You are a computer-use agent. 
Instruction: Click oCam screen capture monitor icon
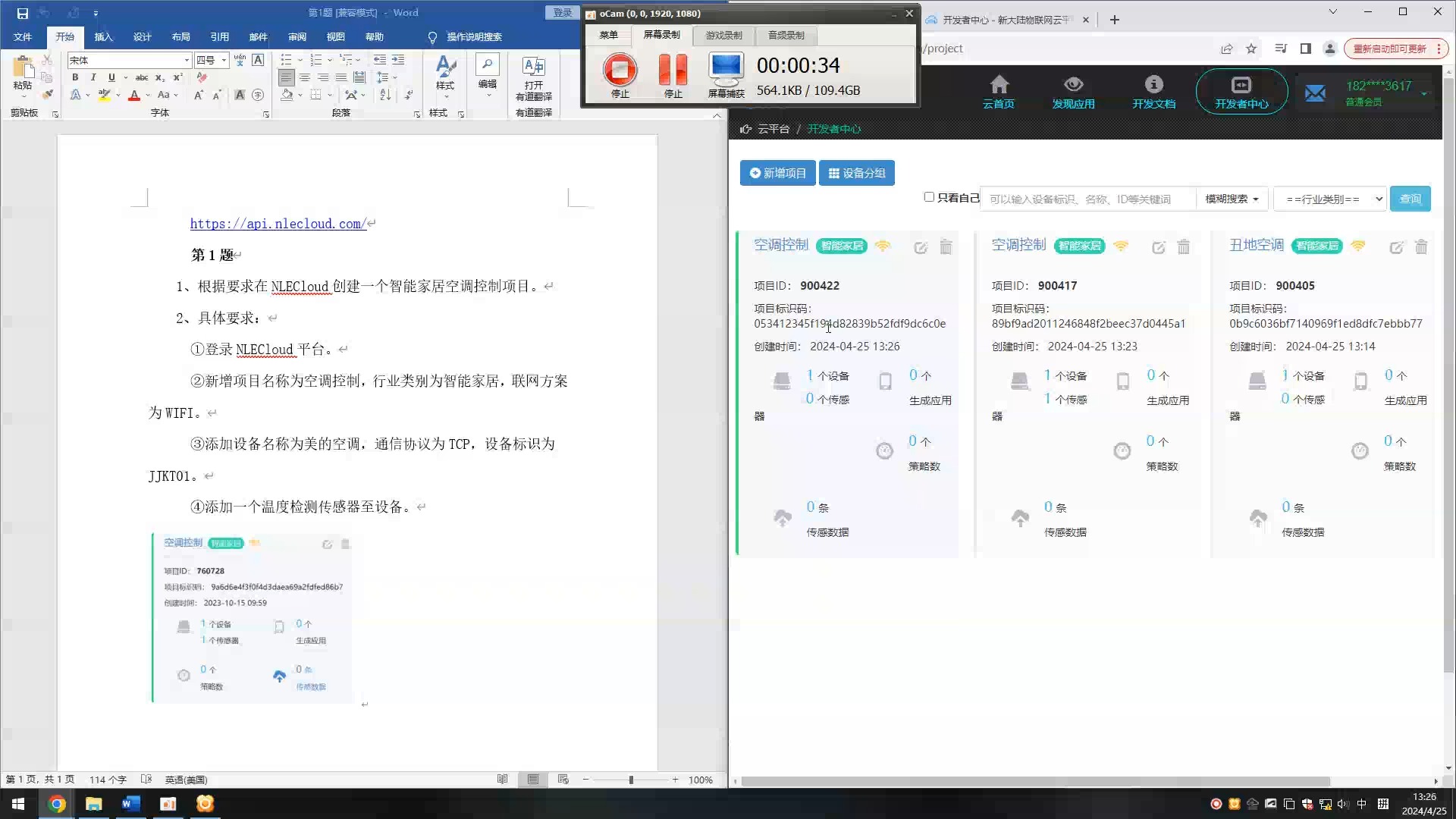click(x=726, y=70)
